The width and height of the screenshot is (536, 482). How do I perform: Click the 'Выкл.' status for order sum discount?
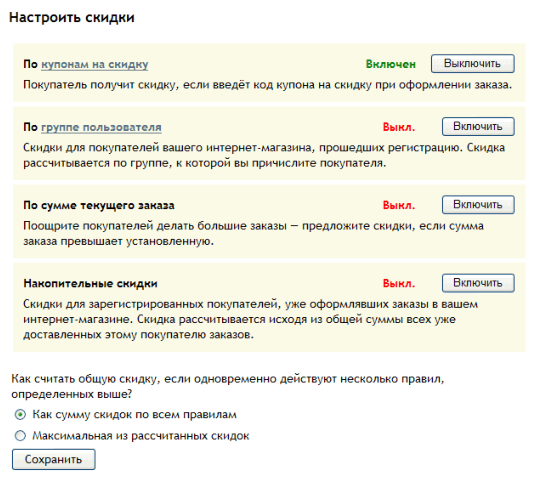[x=399, y=205]
